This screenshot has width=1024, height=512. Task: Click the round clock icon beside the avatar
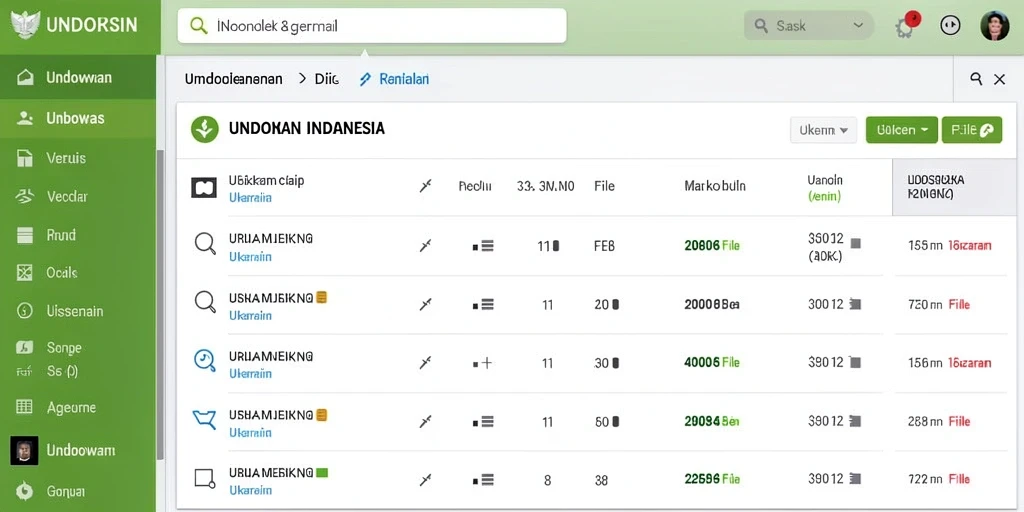[950, 26]
